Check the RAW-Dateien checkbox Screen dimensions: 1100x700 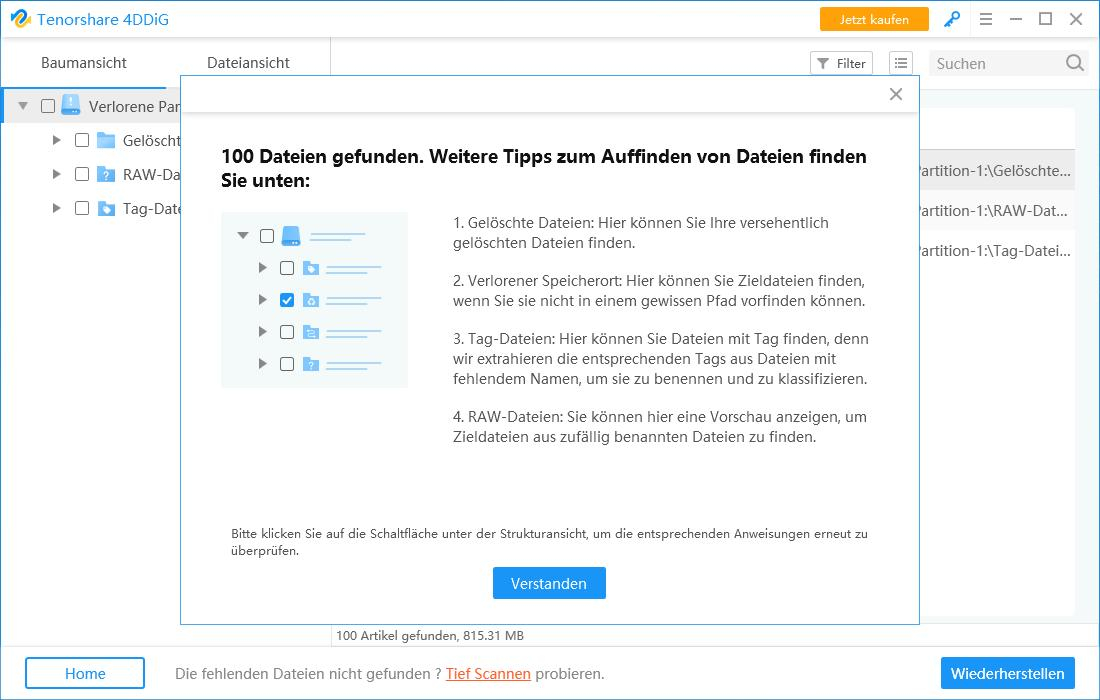pyautogui.click(x=83, y=174)
